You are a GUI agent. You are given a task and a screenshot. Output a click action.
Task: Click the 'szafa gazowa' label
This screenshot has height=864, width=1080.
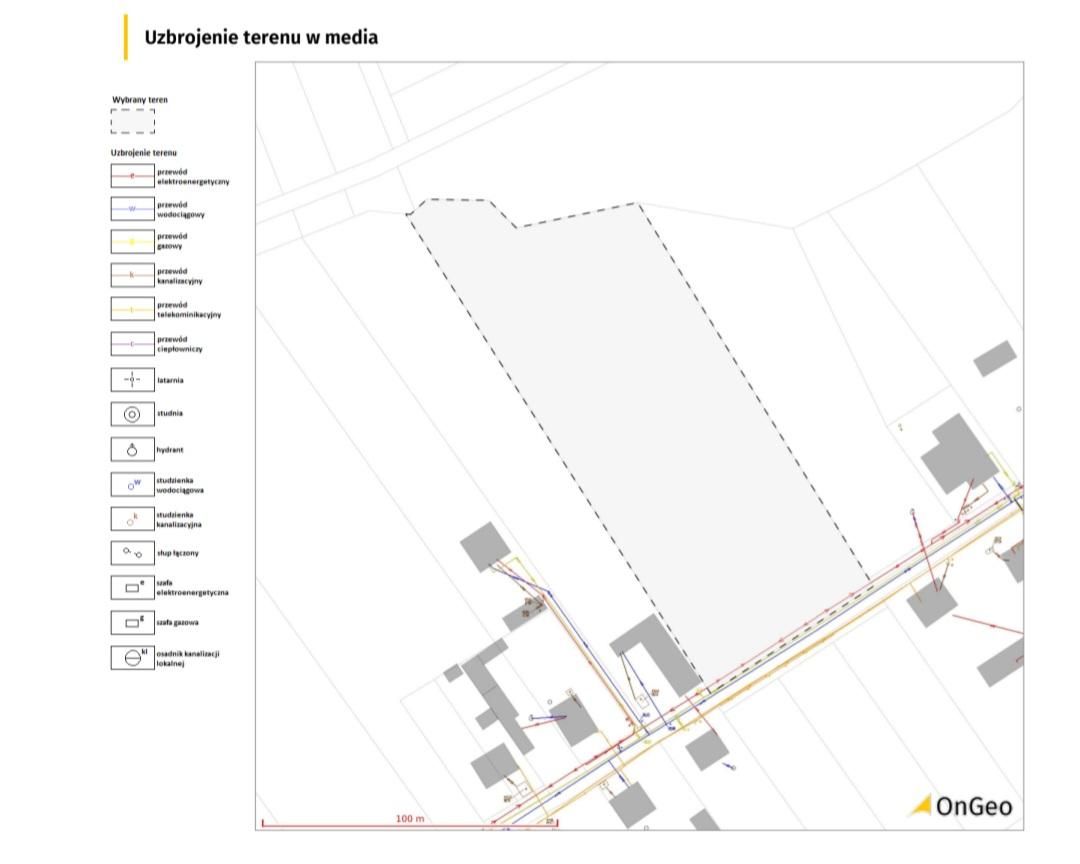pos(177,622)
